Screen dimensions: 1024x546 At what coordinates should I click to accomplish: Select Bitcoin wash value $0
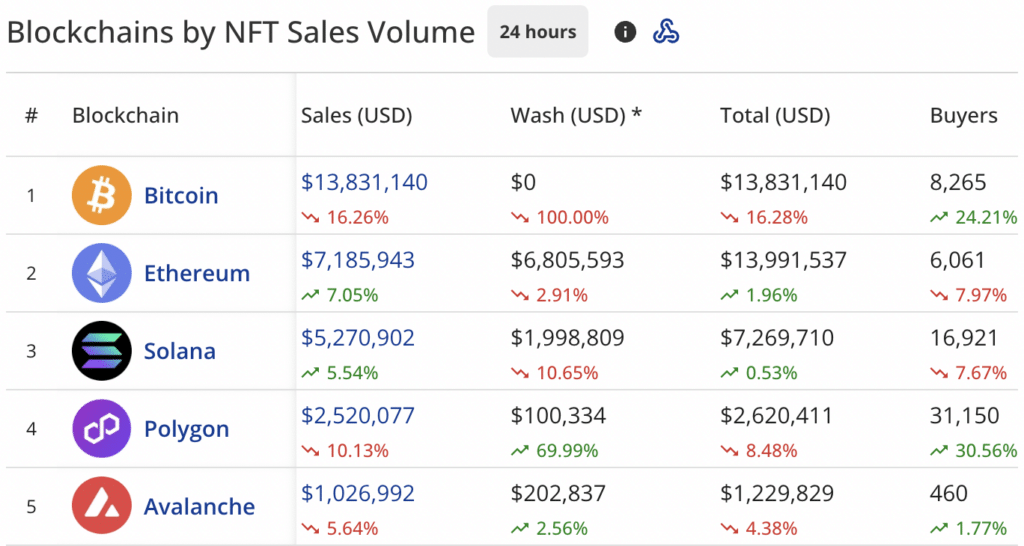click(x=523, y=182)
